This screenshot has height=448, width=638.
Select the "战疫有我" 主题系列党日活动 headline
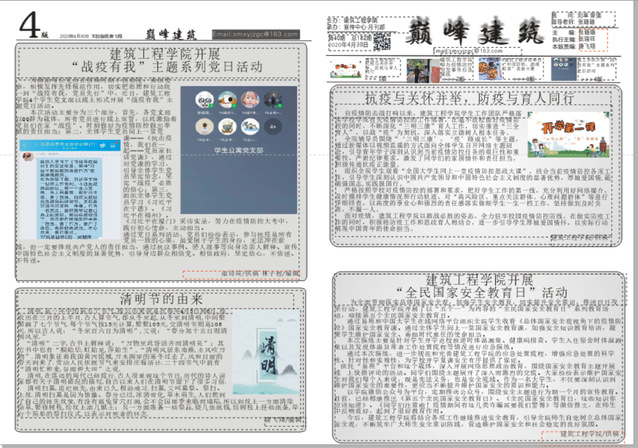tap(163, 62)
